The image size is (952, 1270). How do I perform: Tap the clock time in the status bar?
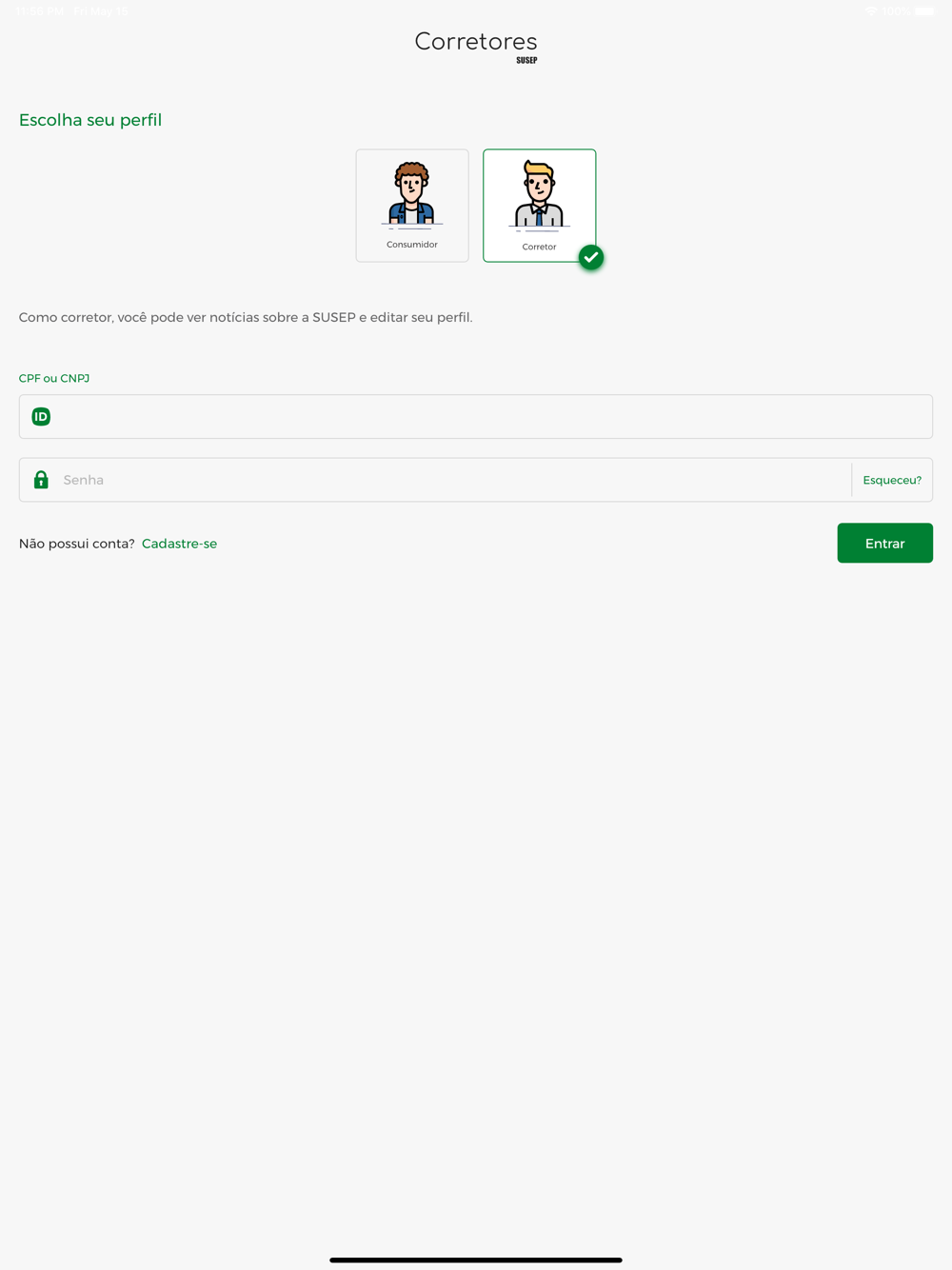tap(39, 11)
